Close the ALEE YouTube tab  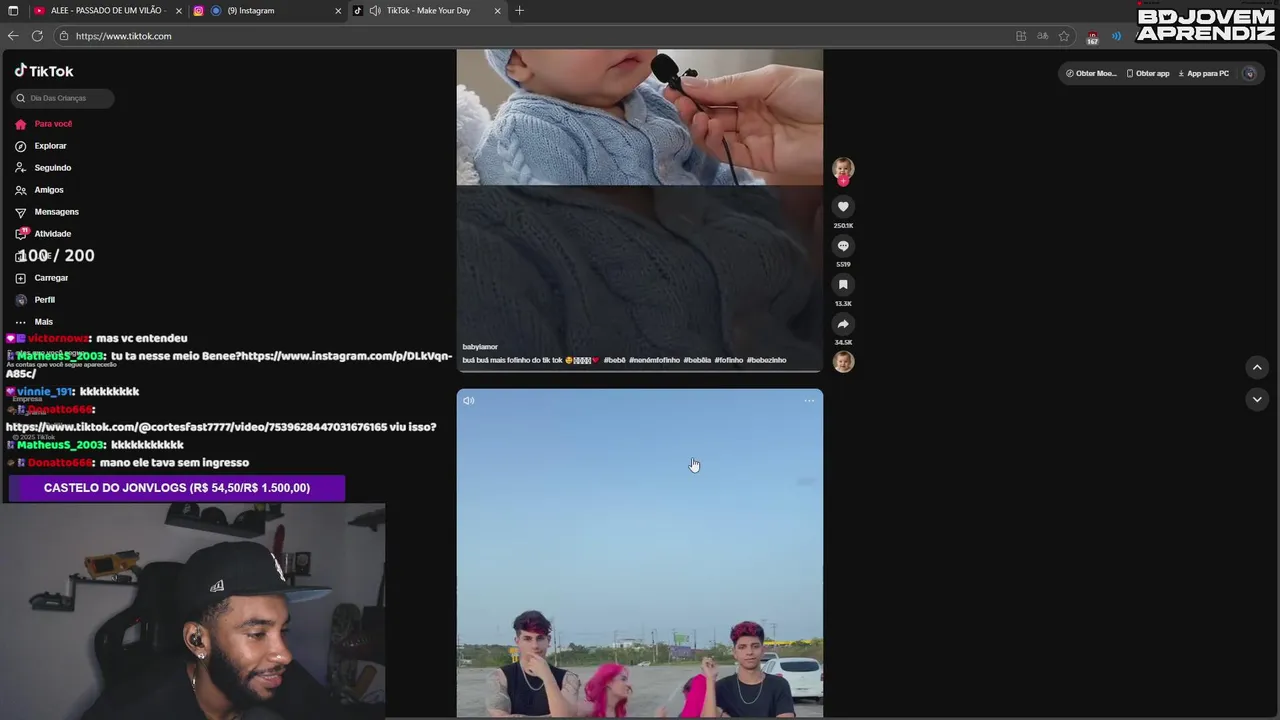179,11
